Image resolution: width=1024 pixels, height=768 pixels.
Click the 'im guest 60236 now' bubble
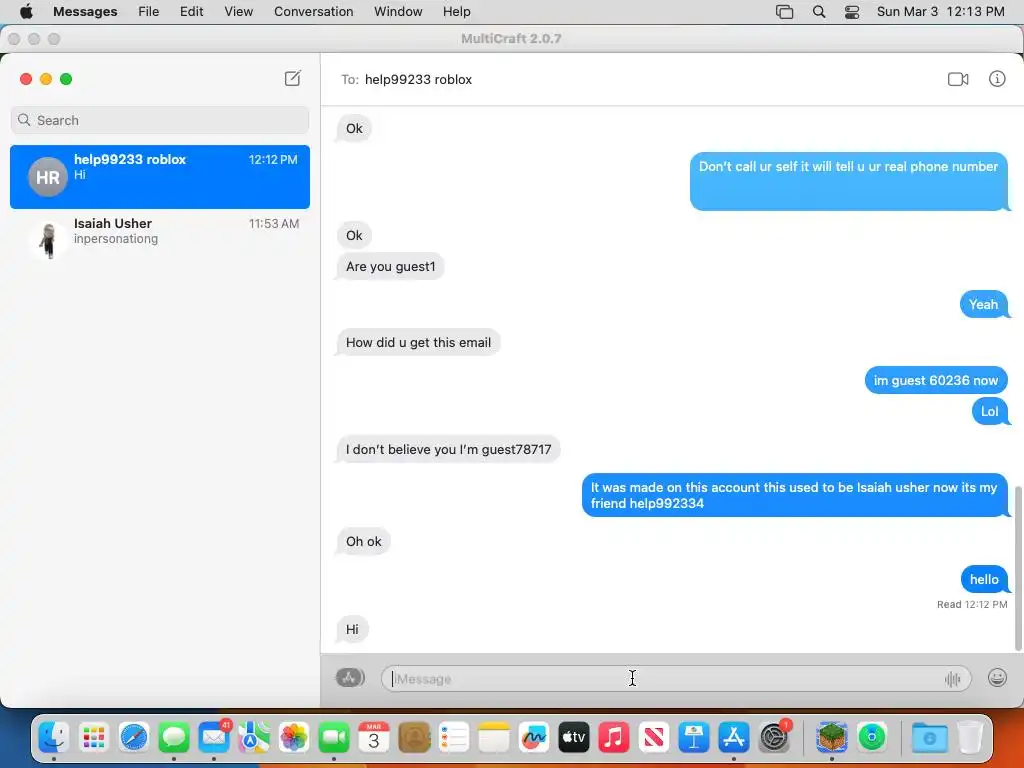[936, 380]
